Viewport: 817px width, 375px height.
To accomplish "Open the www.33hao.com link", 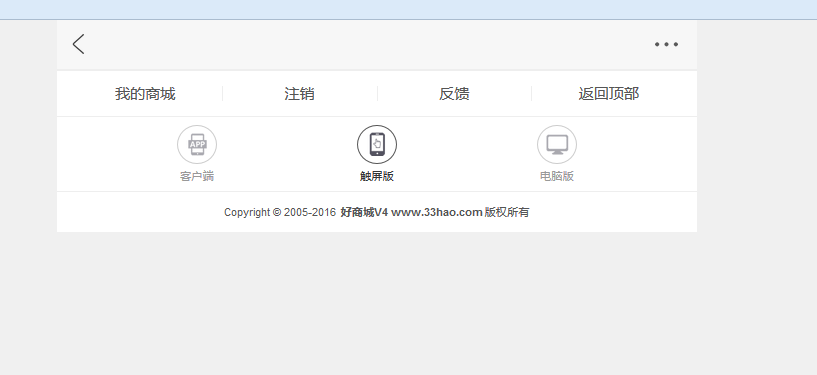I will pyautogui.click(x=437, y=212).
